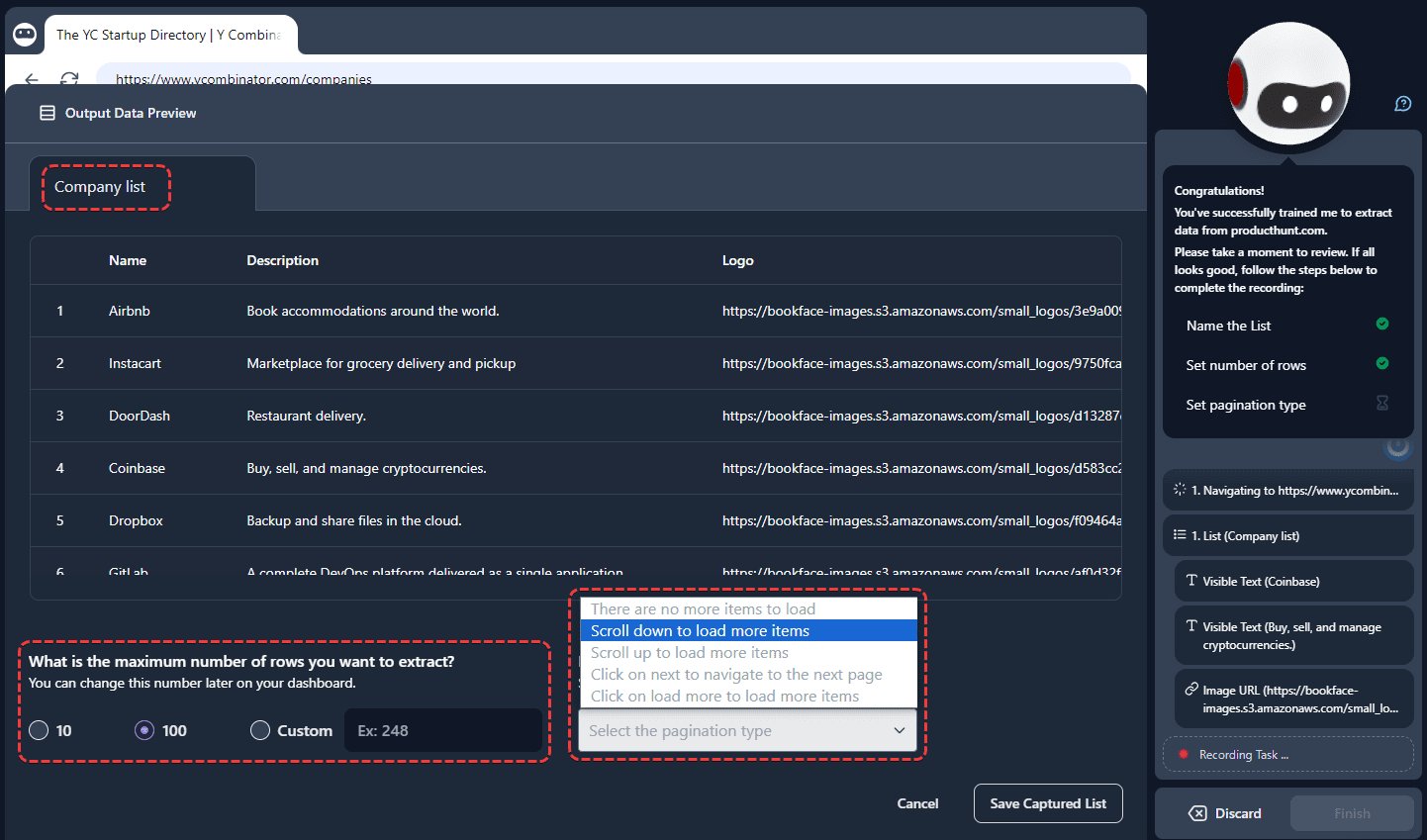Select The YC Startup Directory browser tab
The height and width of the screenshot is (840, 1427).
(x=168, y=35)
